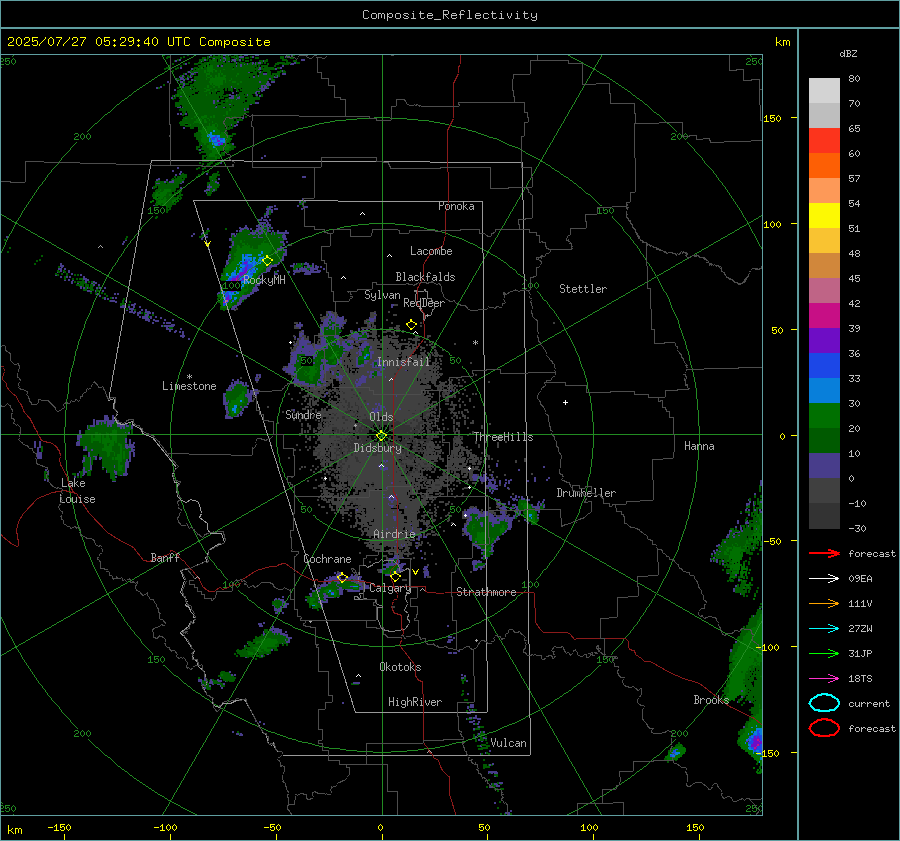The width and height of the screenshot is (900, 841).
Task: Click the Vulcan label
Action: click(509, 743)
